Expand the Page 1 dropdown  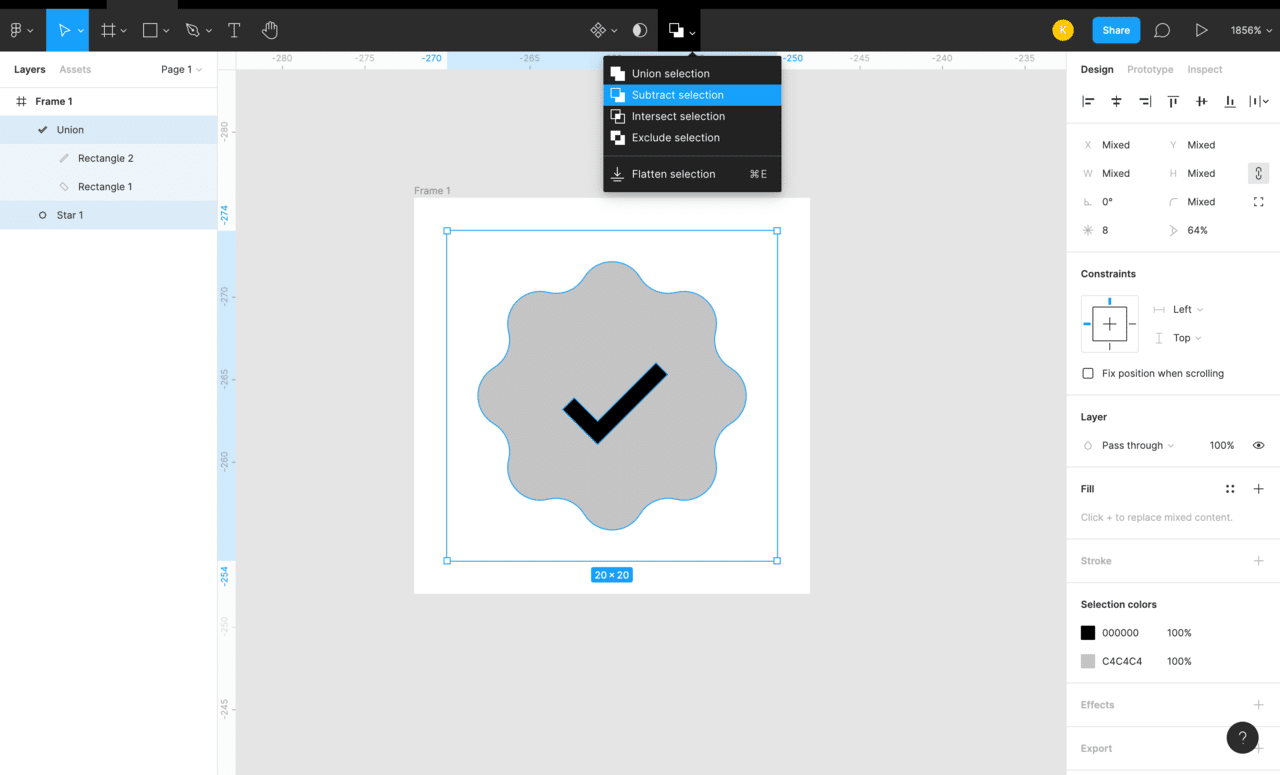(181, 69)
